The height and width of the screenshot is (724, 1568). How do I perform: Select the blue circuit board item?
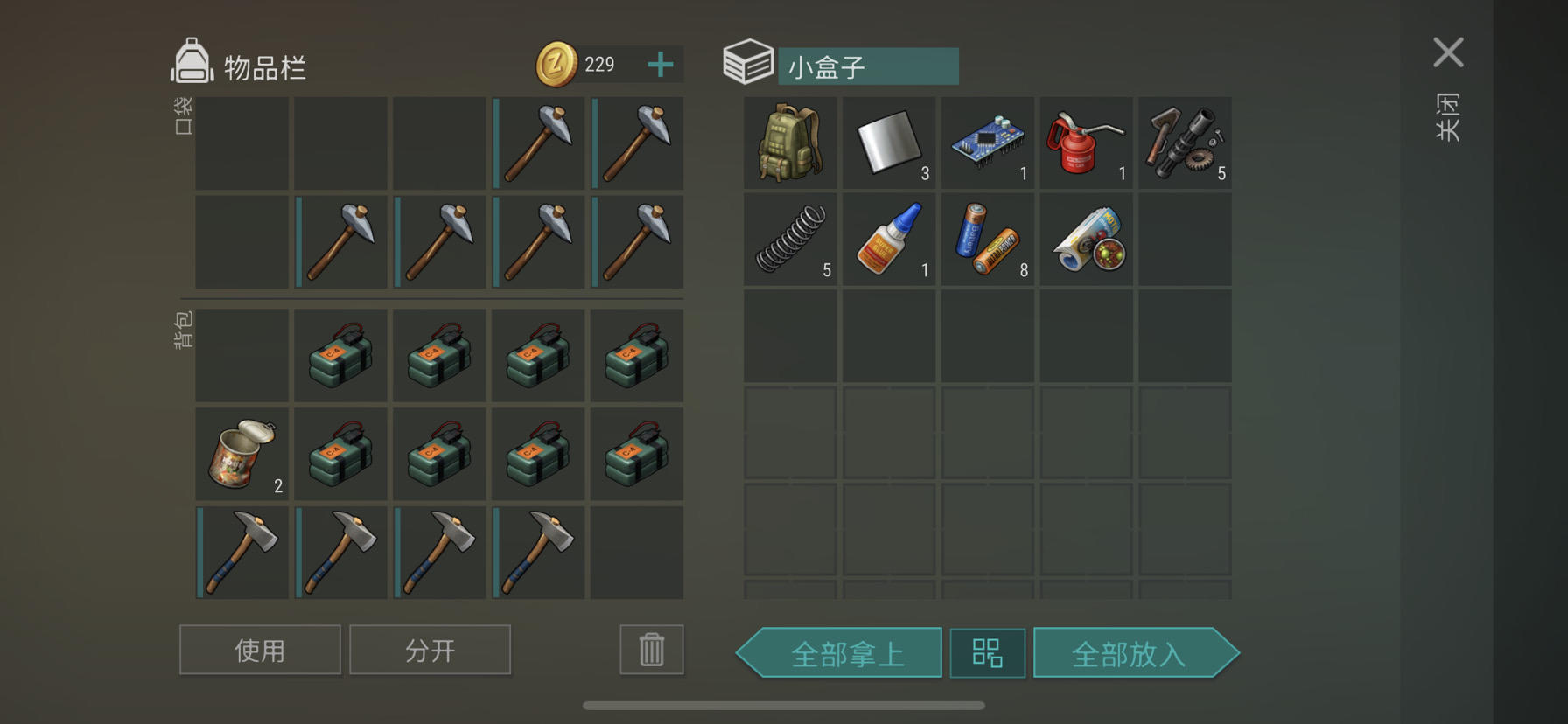(x=988, y=143)
